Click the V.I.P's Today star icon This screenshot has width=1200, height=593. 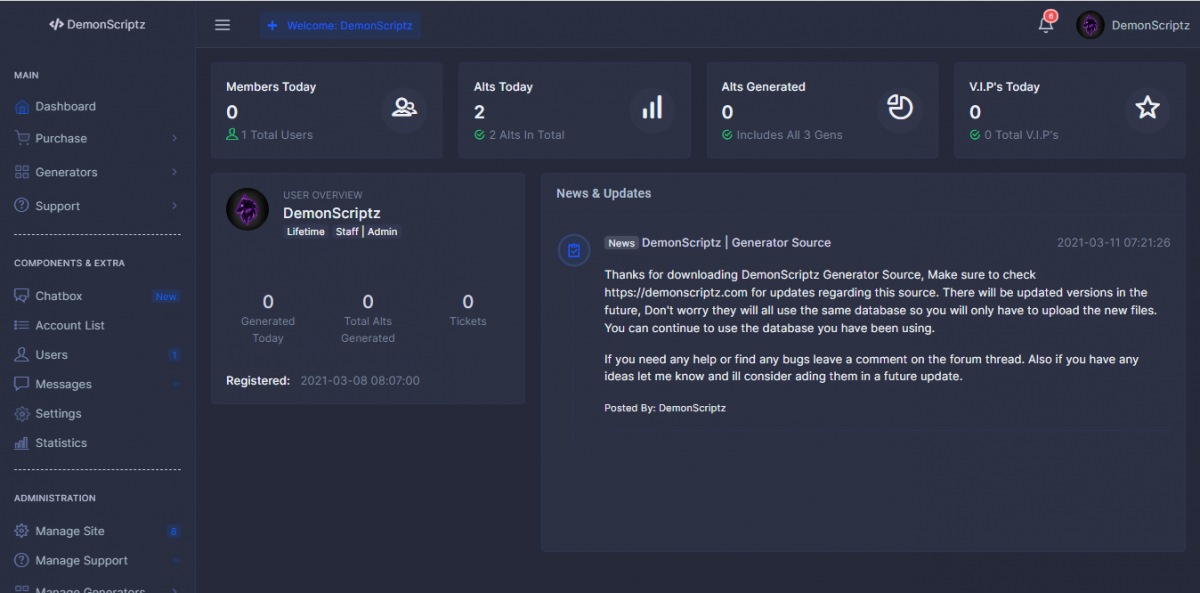click(x=1147, y=108)
